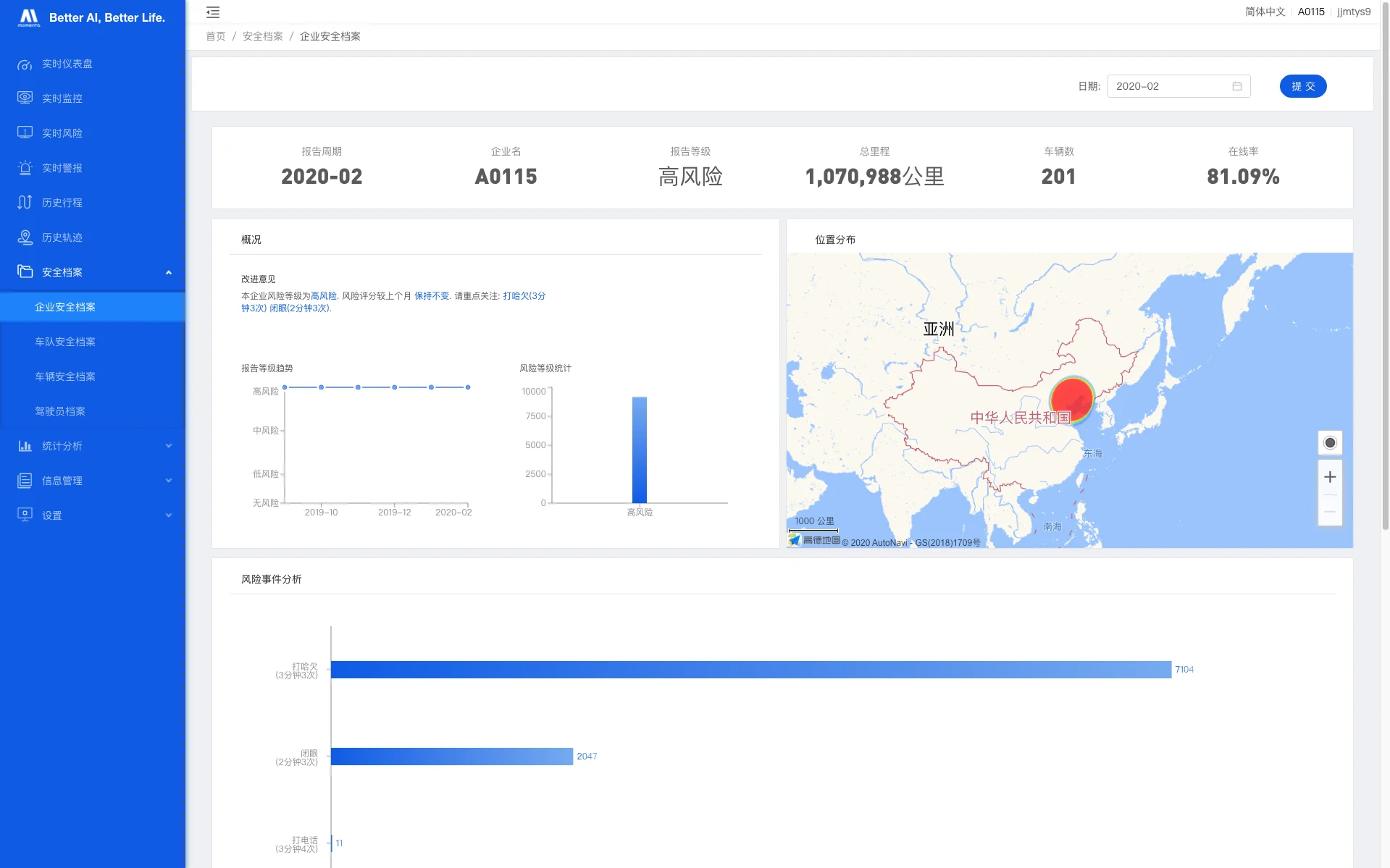Image resolution: width=1390 pixels, height=868 pixels.
Task: Zoom in the map with plus button
Action: point(1330,477)
